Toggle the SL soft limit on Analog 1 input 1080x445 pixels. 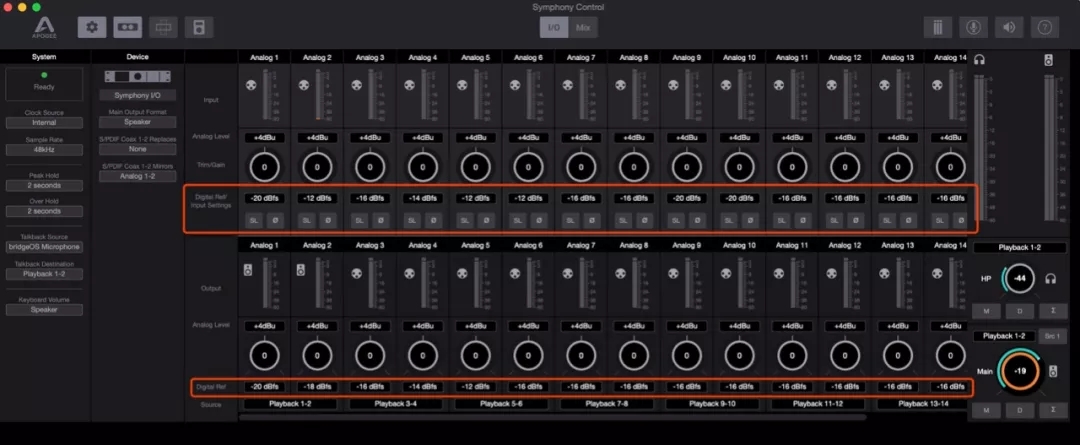tap(253, 219)
